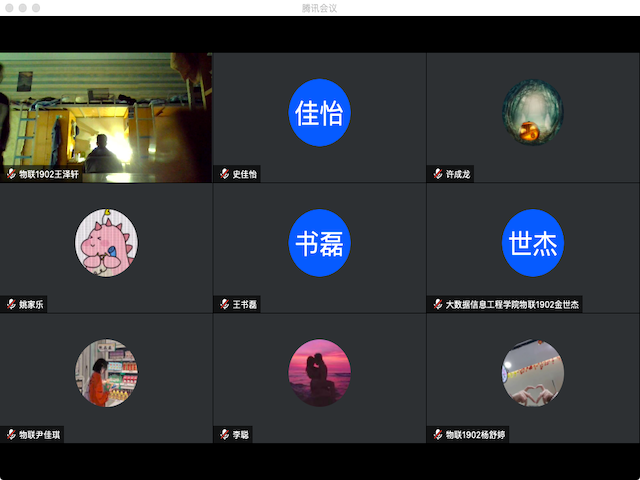
Task: Click the name label 物联1902王泽轩
Action: point(49,174)
